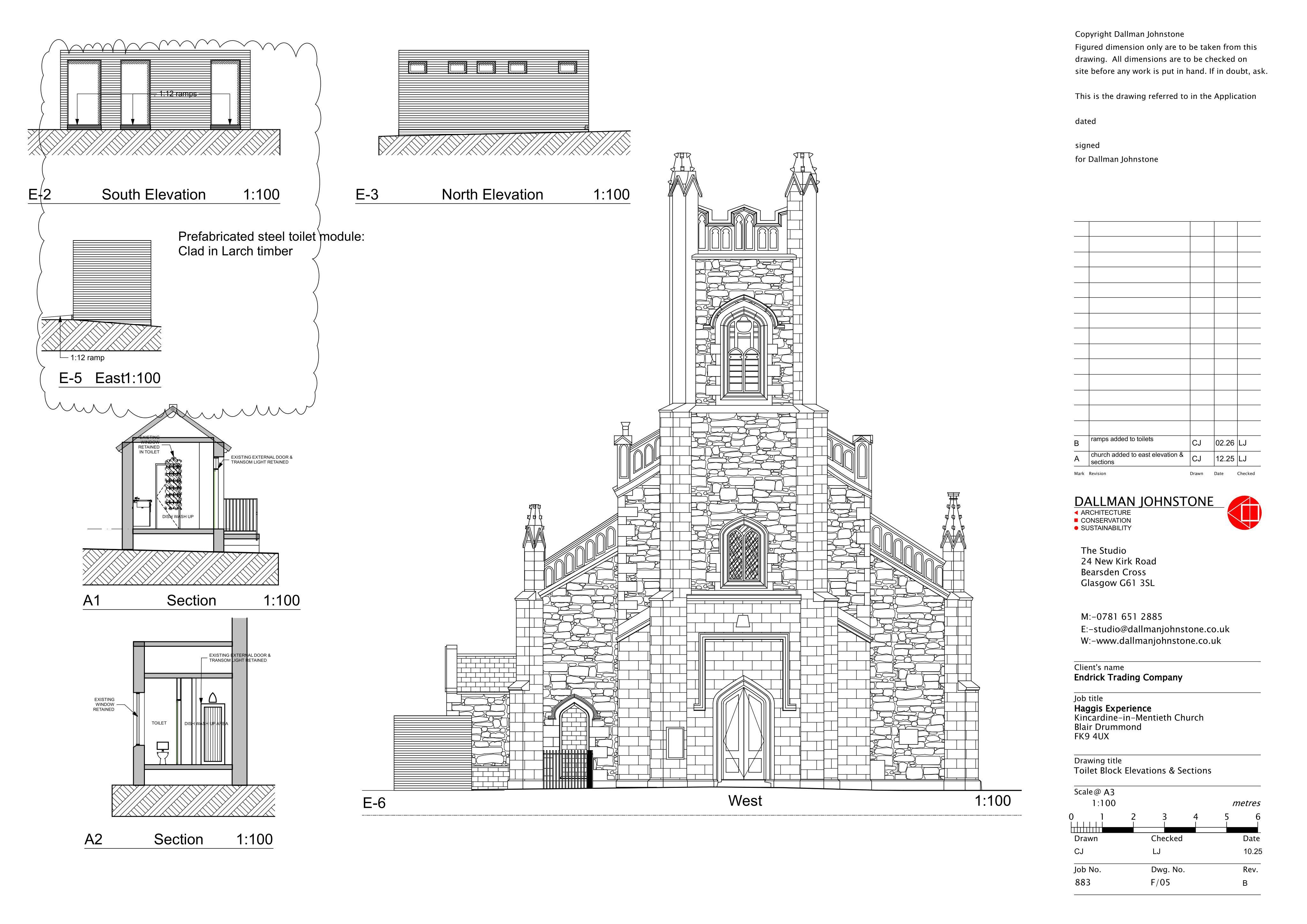
Task: Select 'TOILET' room label in section A2
Action: [159, 723]
